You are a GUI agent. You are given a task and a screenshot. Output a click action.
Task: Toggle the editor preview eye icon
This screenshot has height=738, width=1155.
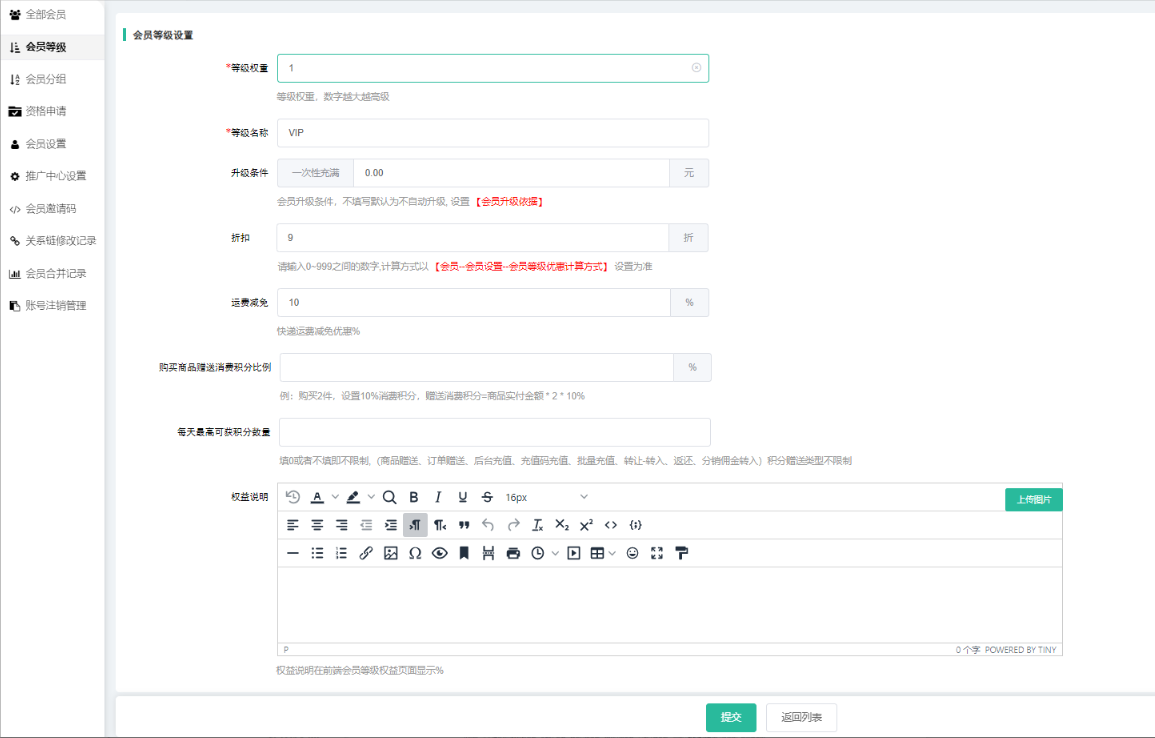tap(439, 553)
